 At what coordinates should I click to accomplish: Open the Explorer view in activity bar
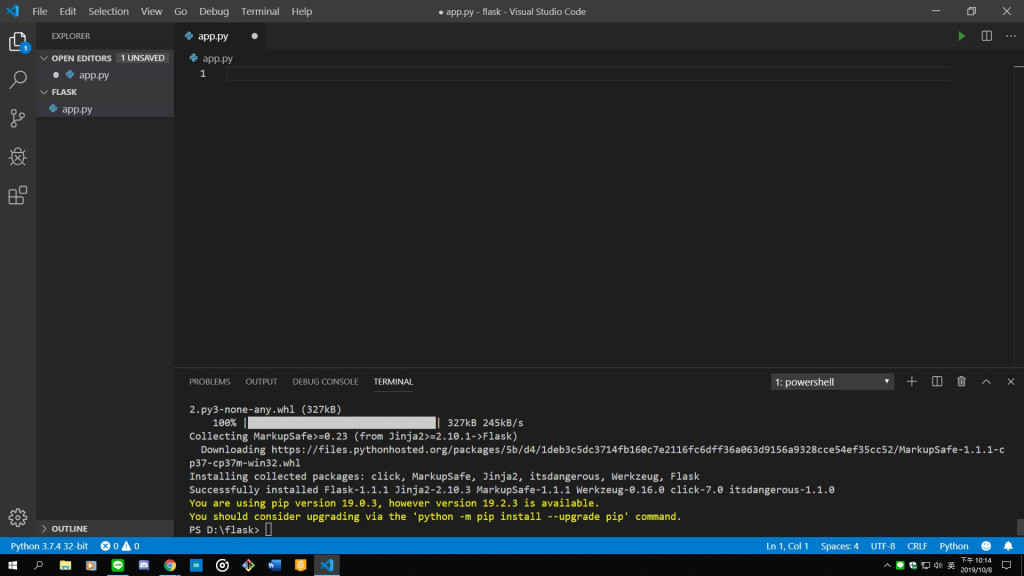coord(18,42)
